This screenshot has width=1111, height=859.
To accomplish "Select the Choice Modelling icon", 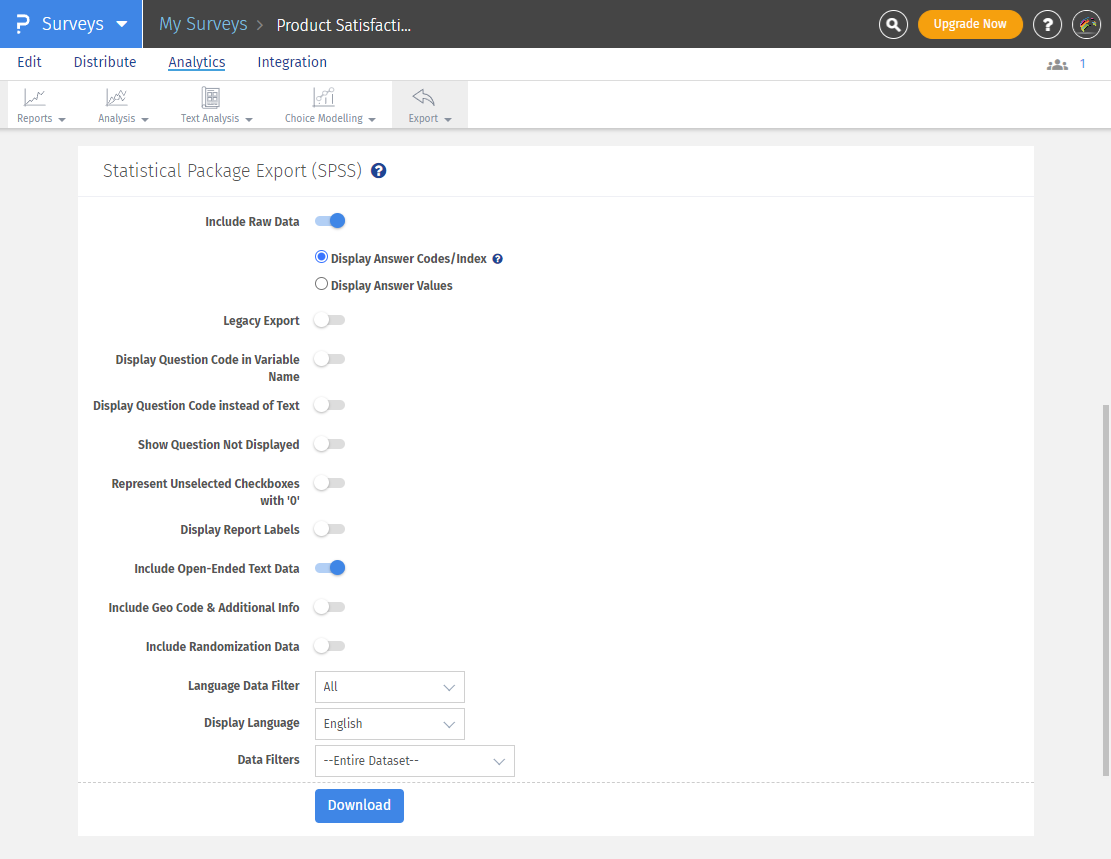I will pyautogui.click(x=322, y=104).
